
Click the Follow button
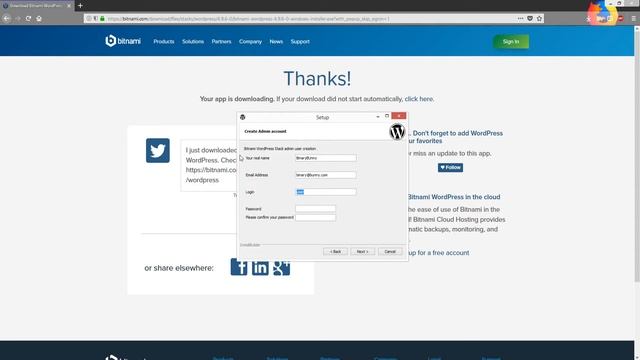coord(450,167)
